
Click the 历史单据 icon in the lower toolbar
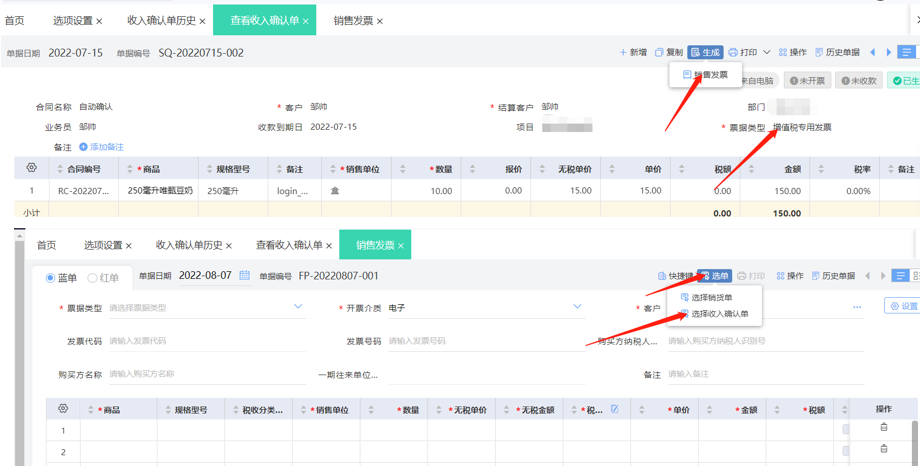(x=816, y=276)
